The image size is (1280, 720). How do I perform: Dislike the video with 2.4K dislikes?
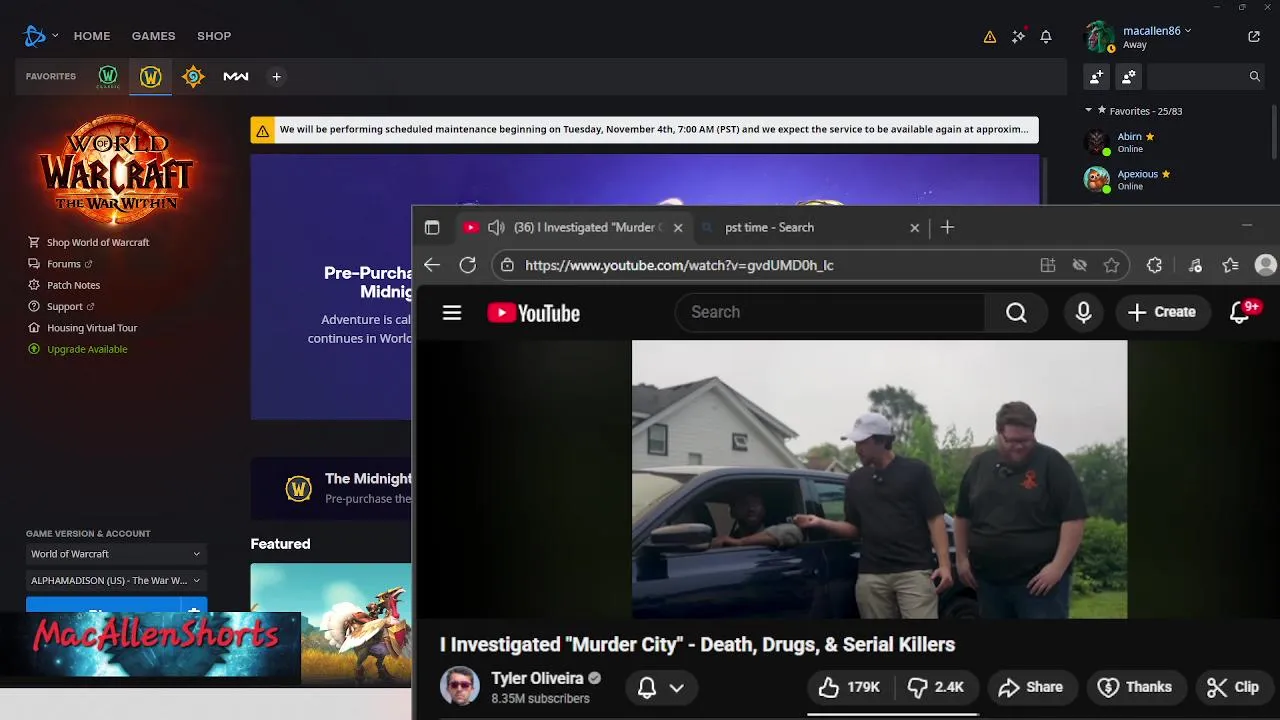tap(936, 687)
